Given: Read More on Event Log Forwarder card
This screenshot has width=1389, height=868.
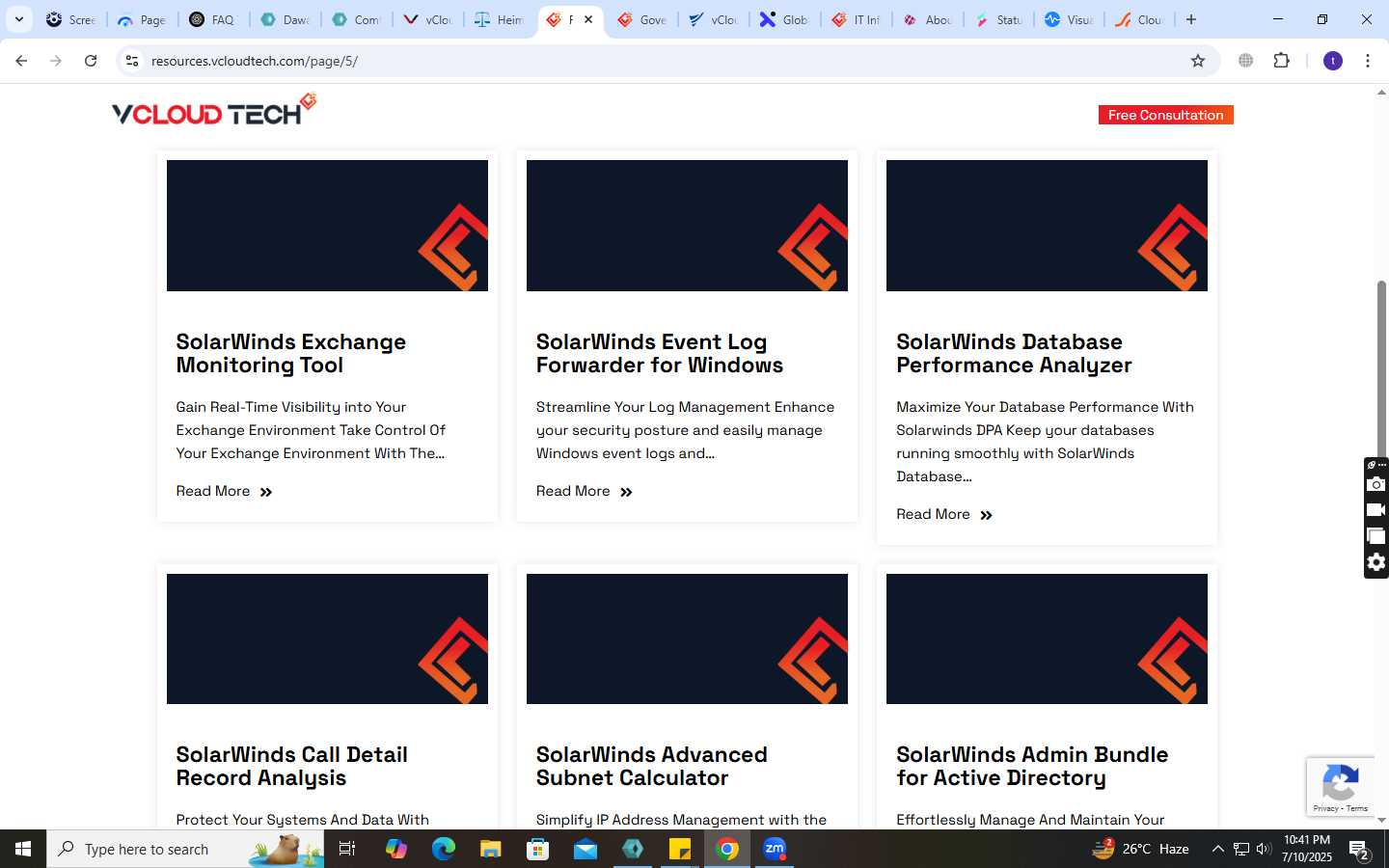Looking at the screenshot, I should [585, 491].
